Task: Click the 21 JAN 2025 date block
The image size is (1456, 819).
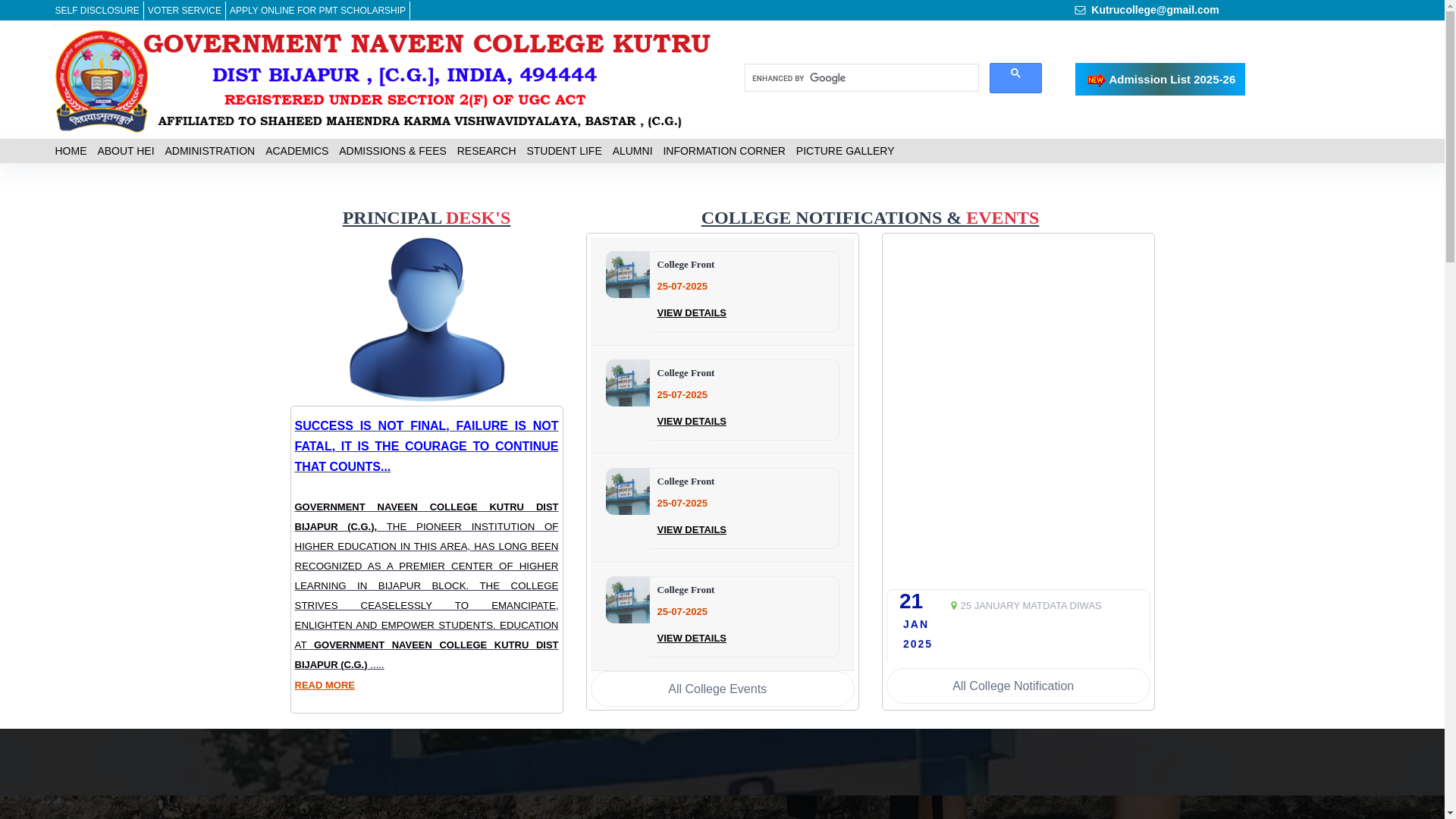Action: point(916,621)
